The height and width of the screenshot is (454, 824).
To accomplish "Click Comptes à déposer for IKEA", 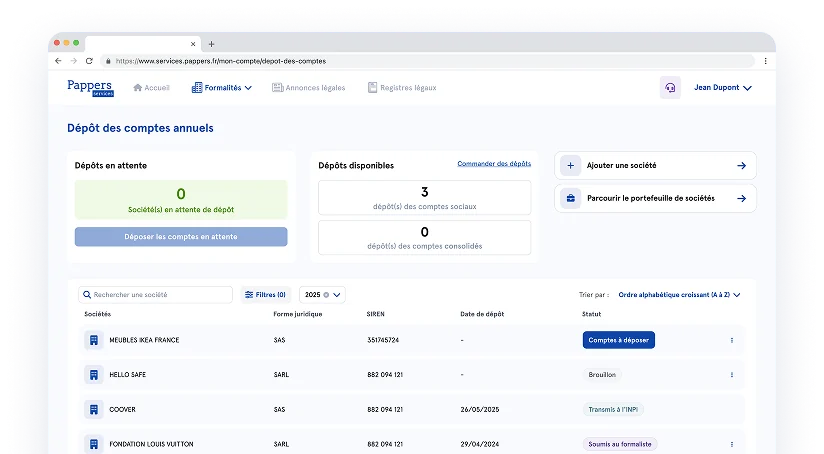I will click(619, 340).
